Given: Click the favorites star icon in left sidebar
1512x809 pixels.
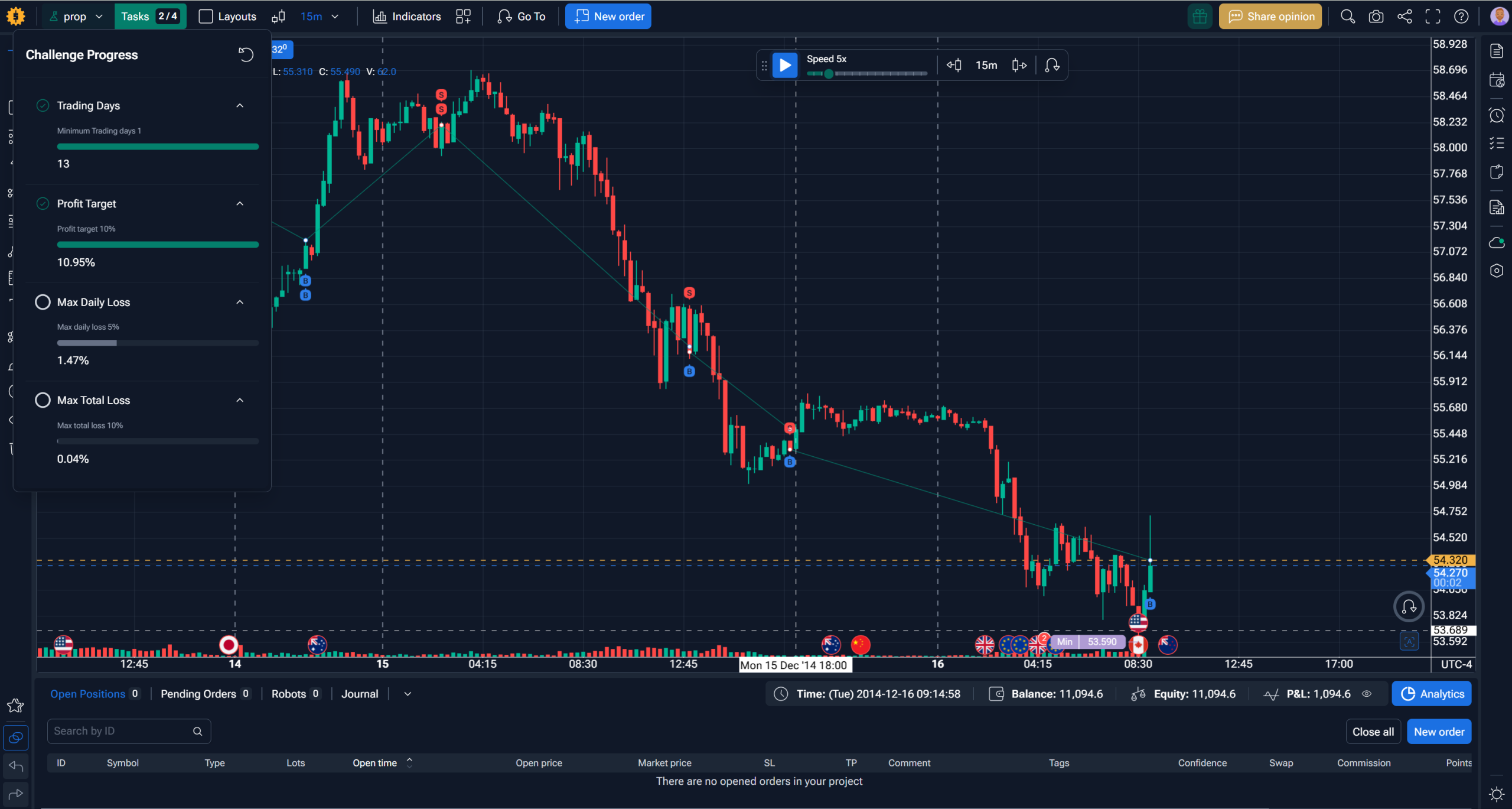Looking at the screenshot, I should coord(15,705).
